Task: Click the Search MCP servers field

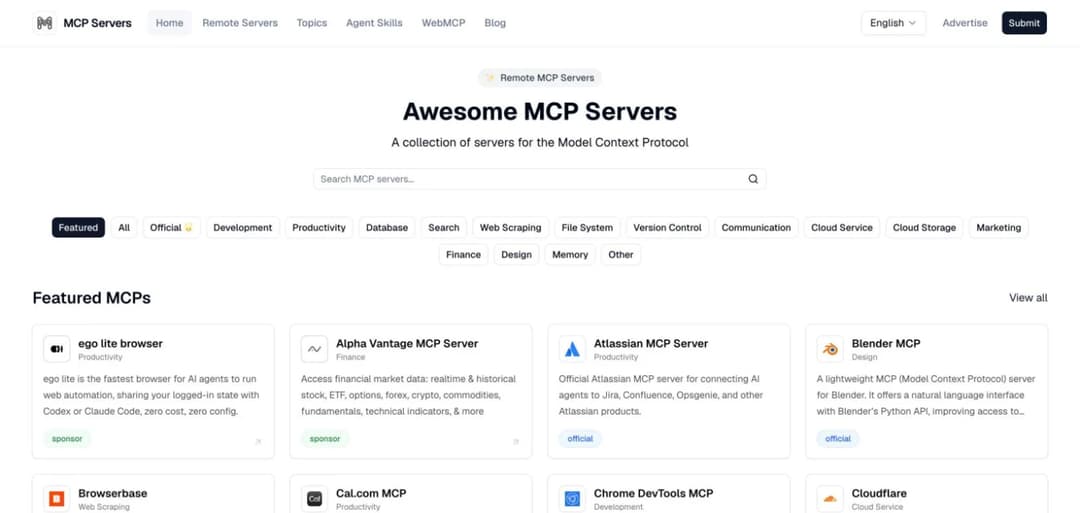Action: pyautogui.click(x=540, y=179)
